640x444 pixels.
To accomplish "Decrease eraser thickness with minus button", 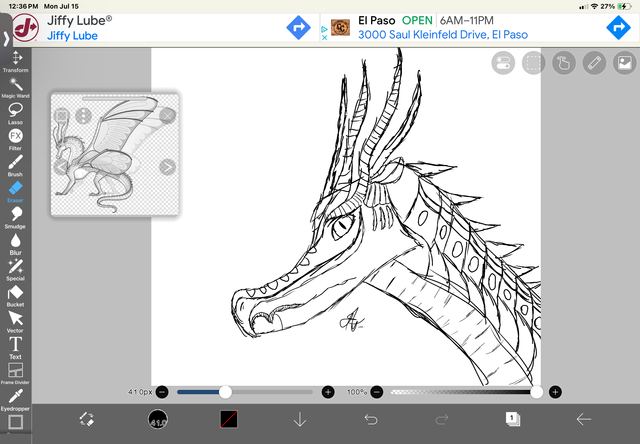I will pyautogui.click(x=162, y=392).
